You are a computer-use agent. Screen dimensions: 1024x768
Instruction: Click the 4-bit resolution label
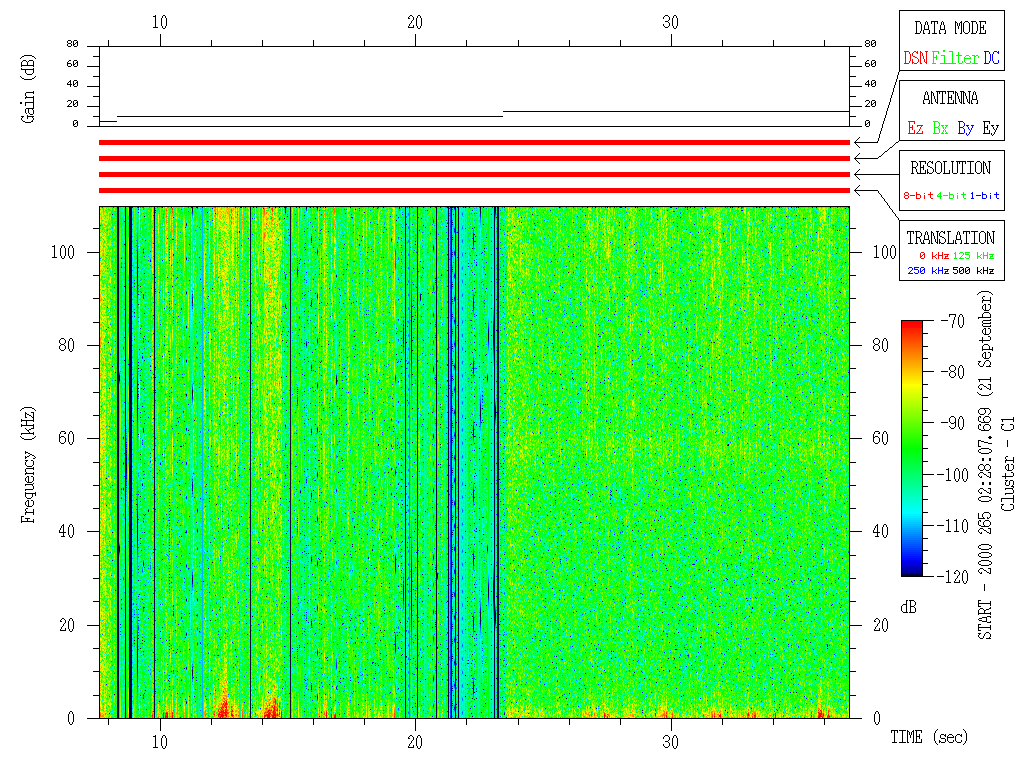[952, 196]
